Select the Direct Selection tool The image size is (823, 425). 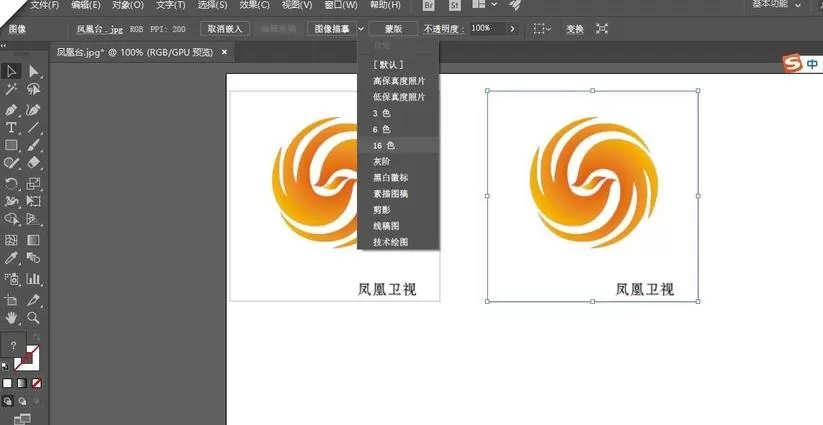coord(34,71)
